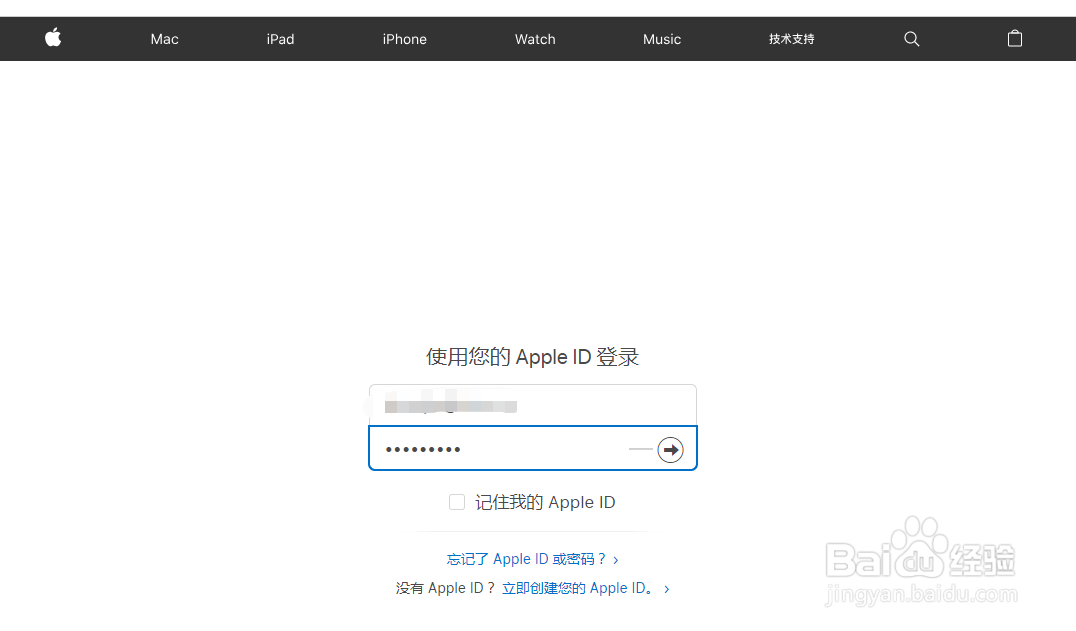The image size is (1076, 631).
Task: Expand the create Apple ID disclosure arrow
Action: coord(666,588)
